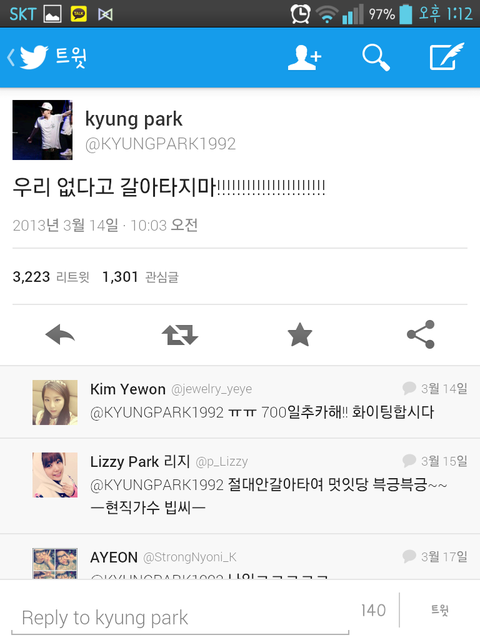View the 3,223 리트윗 list
Screen dimensions: 480x640
click(x=51, y=277)
